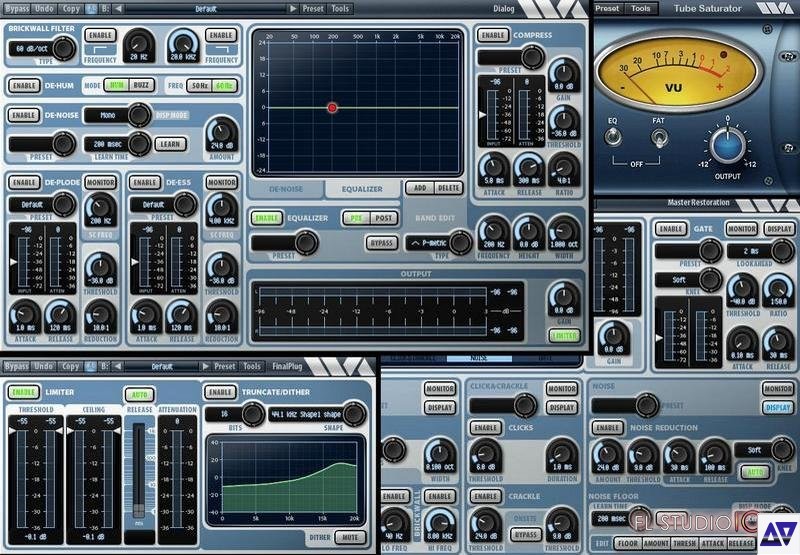Switch to B setting in Dialog top bar

[105, 9]
